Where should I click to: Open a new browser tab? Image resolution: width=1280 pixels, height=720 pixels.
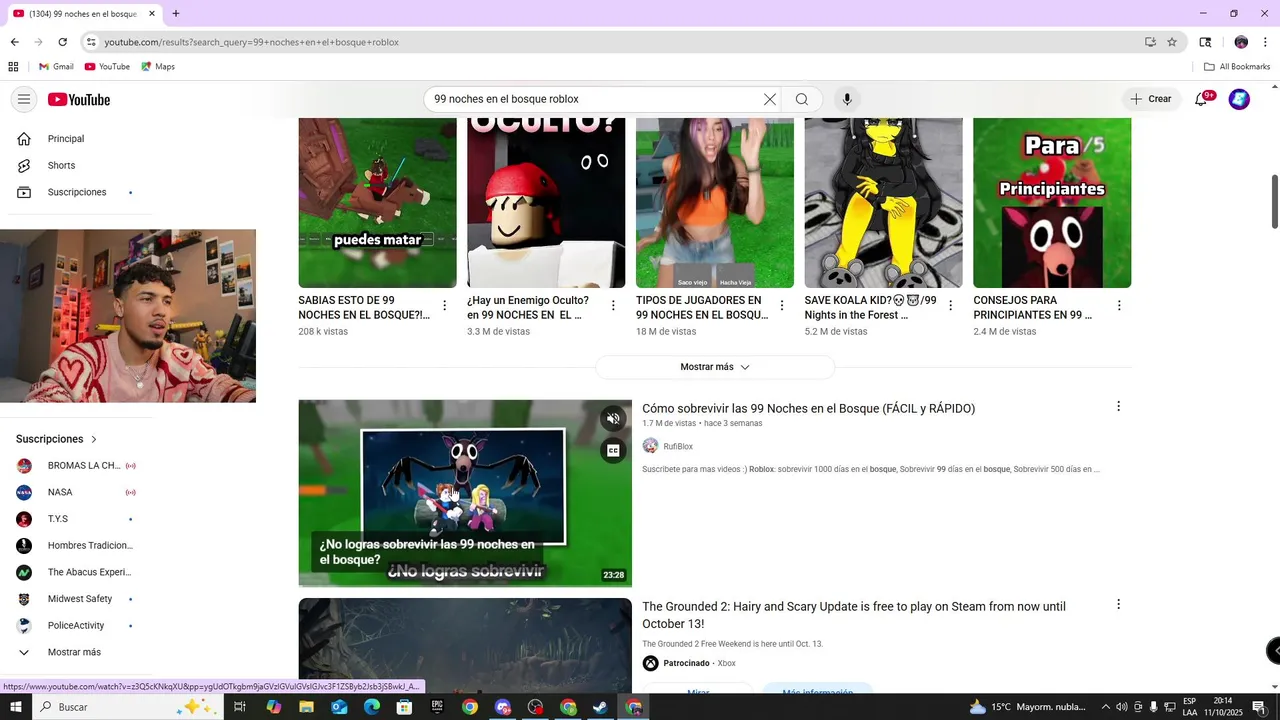(176, 14)
